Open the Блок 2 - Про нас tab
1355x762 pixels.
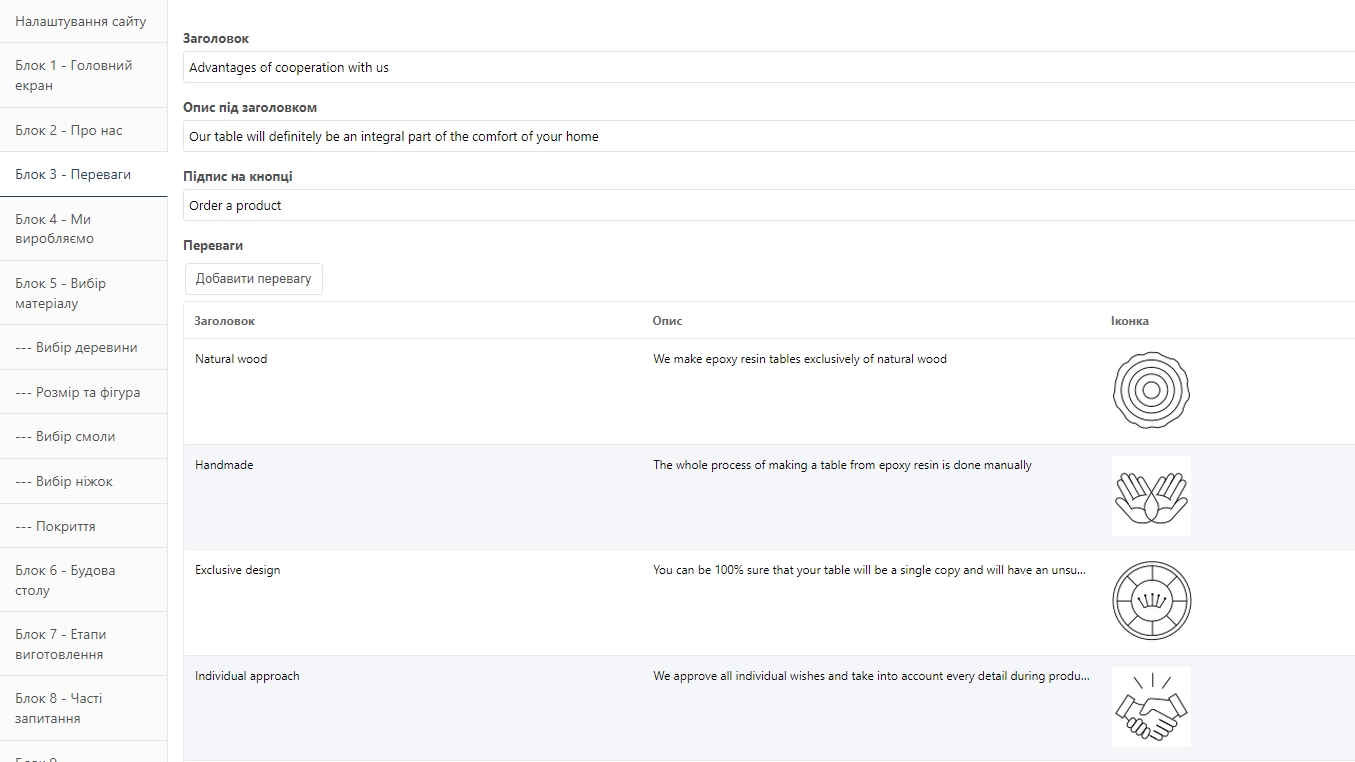pyautogui.click(x=83, y=130)
